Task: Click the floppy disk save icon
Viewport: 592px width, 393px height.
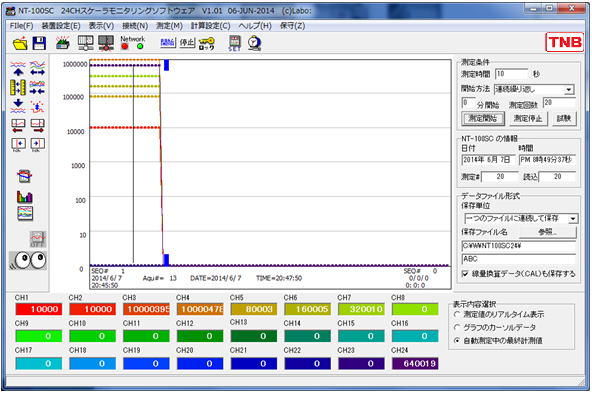Action: [39, 43]
